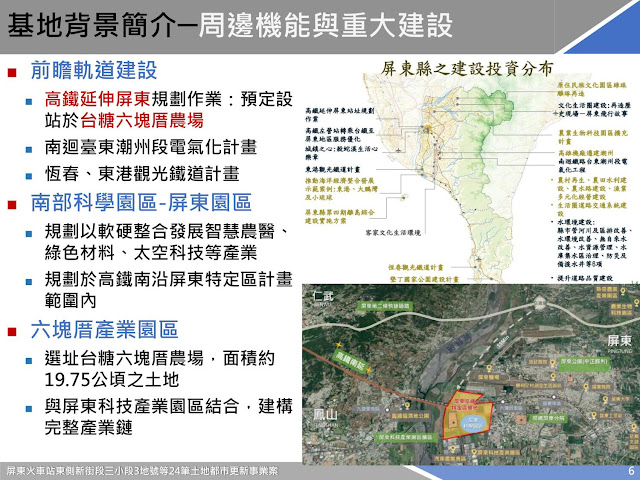Select the bullet 南迴臺東潮州段電氣化計畫
Viewport: 640px width, 480px height.
pyautogui.click(x=151, y=147)
